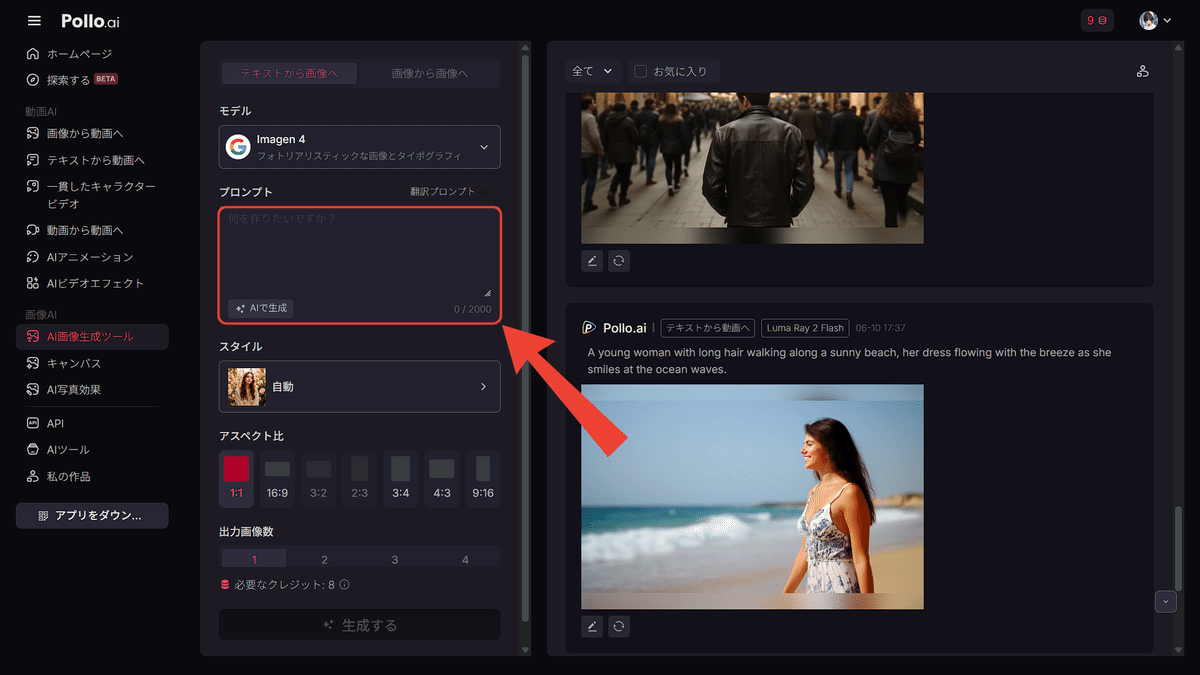Screen dimensions: 1200x675
Task: Open the credits badge showing 9
Action: 1097,20
